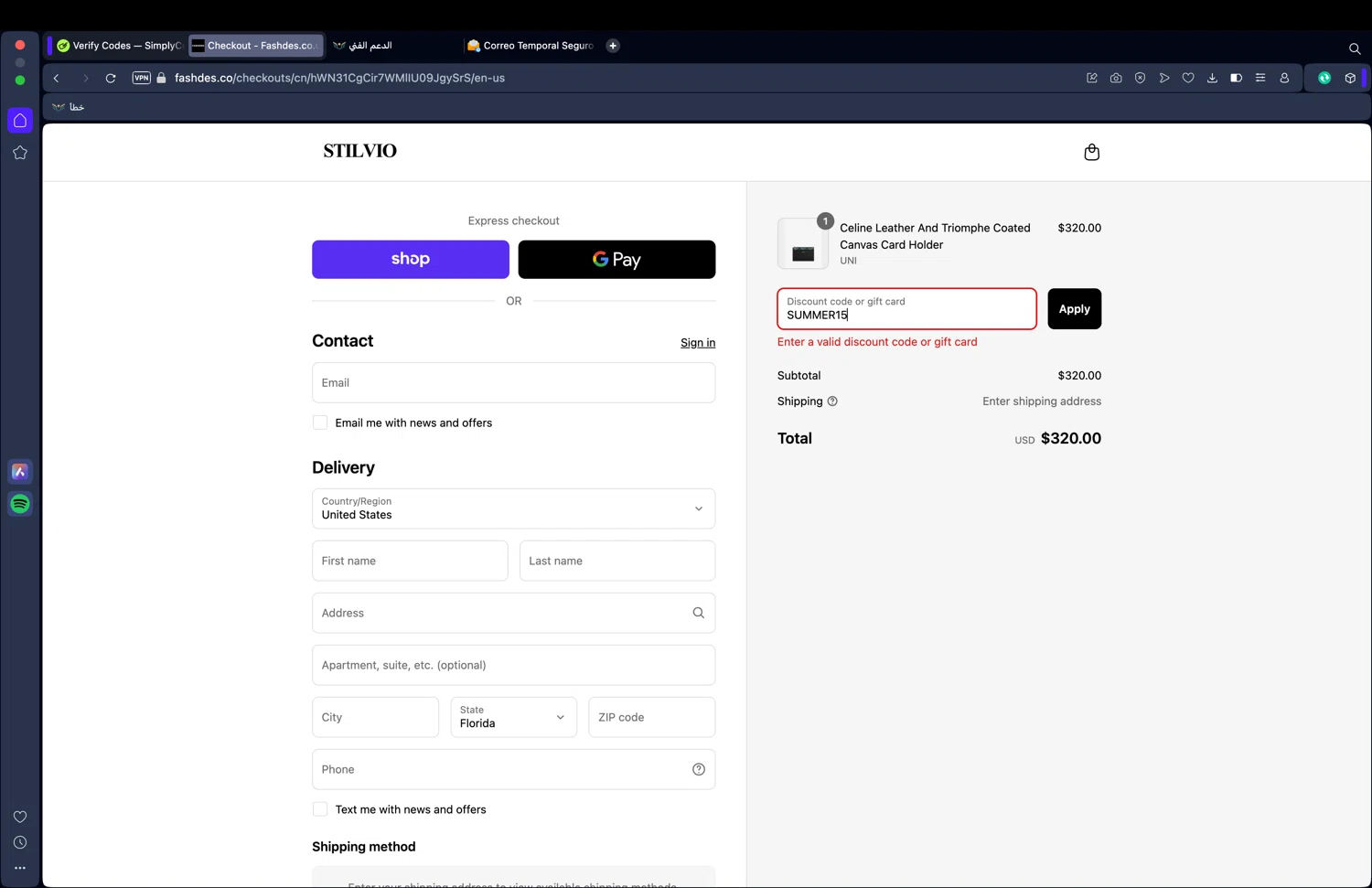Open the Country/Region dropdown
Viewport: 1372px width, 888px height.
tap(514, 508)
